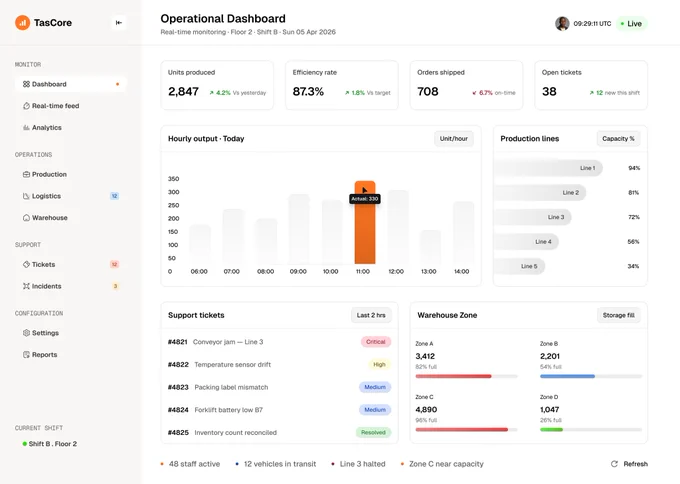Click the Resolved badge on ticket #4825
680x484 pixels.
point(373,432)
